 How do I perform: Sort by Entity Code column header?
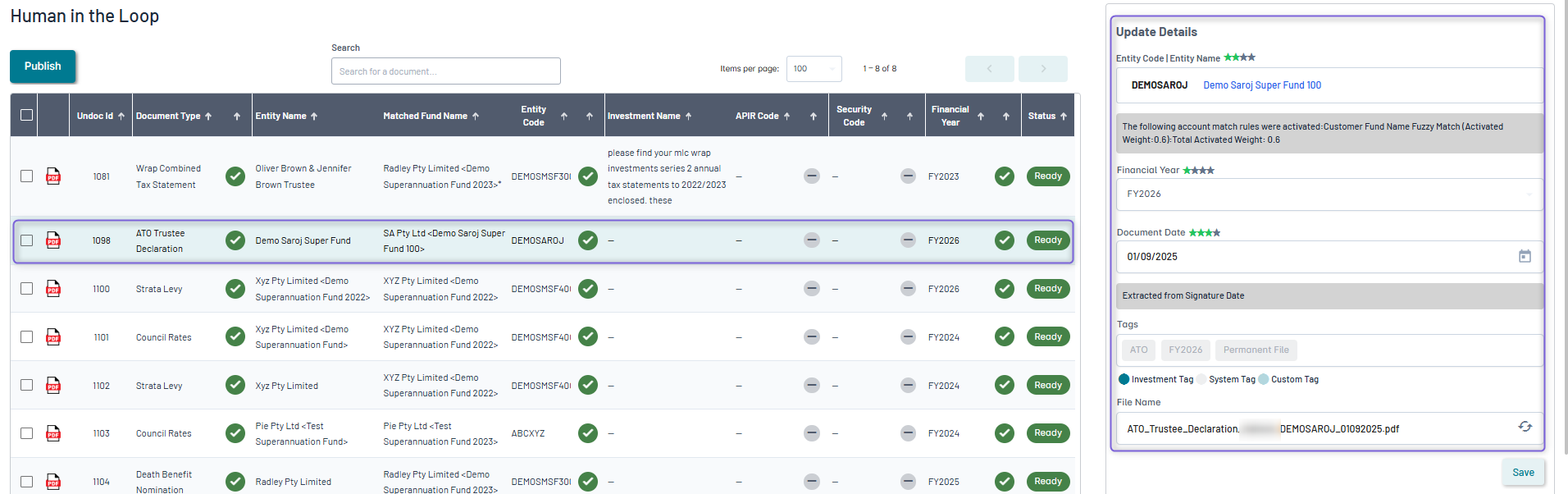pos(533,116)
